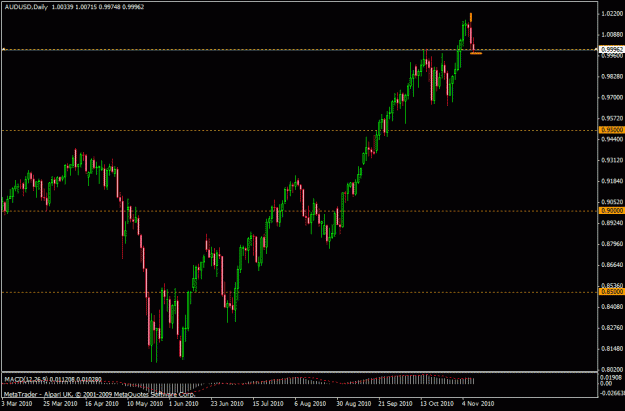The image size is (625, 411).
Task: Click the 0.98280 price scale label
Action: pyautogui.click(x=612, y=77)
